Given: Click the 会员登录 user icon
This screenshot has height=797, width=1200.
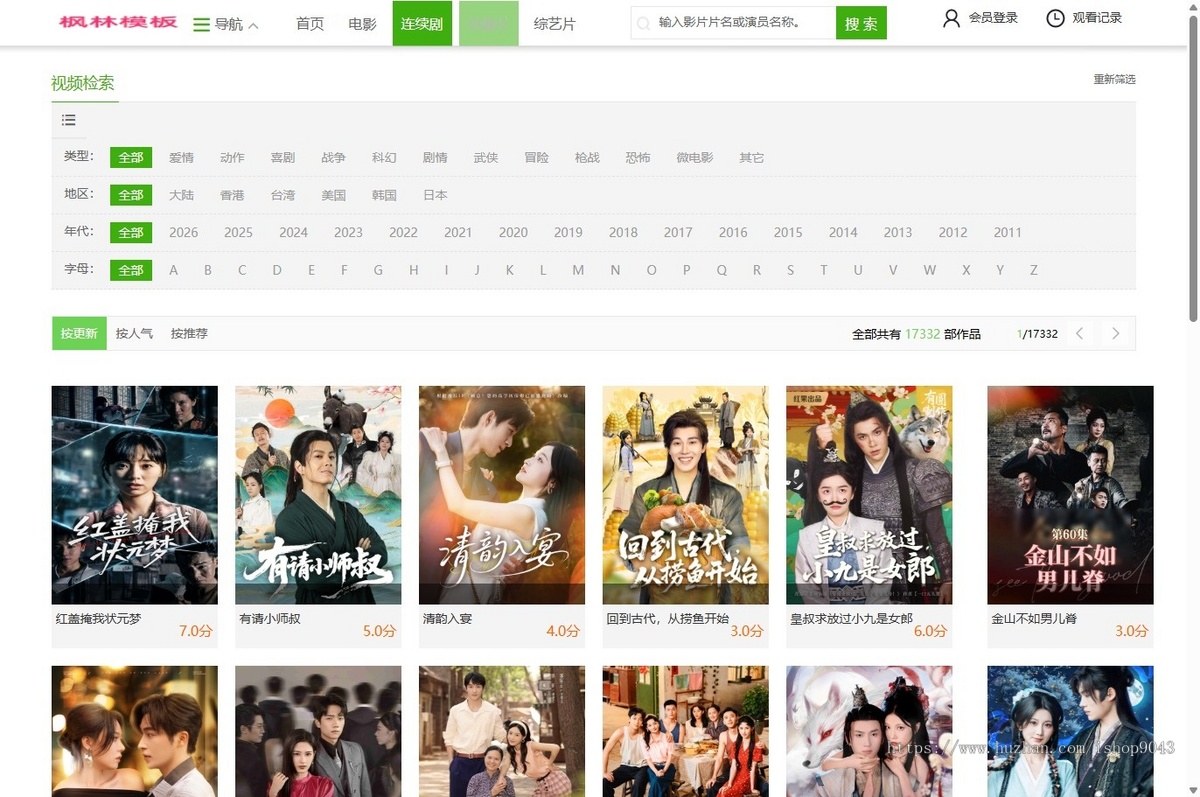Looking at the screenshot, I should point(951,18).
